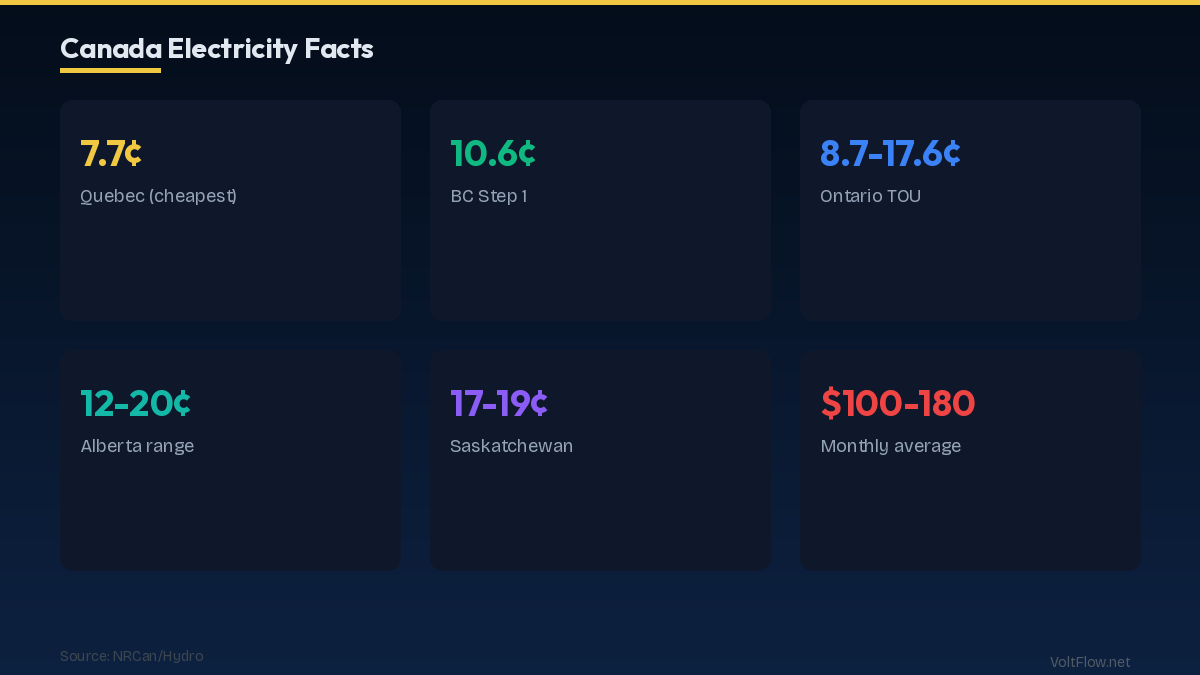Select the Monthly average card
The height and width of the screenshot is (675, 1200).
[970, 510]
